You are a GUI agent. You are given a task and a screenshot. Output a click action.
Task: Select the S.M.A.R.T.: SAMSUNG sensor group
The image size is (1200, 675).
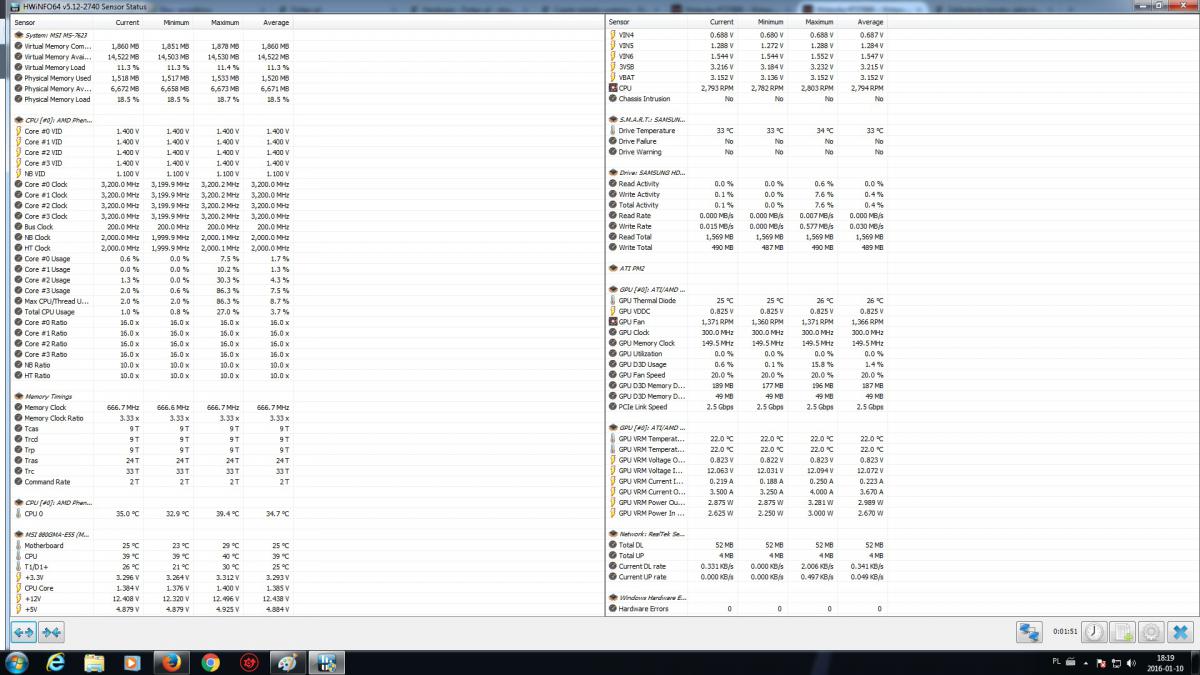point(645,120)
